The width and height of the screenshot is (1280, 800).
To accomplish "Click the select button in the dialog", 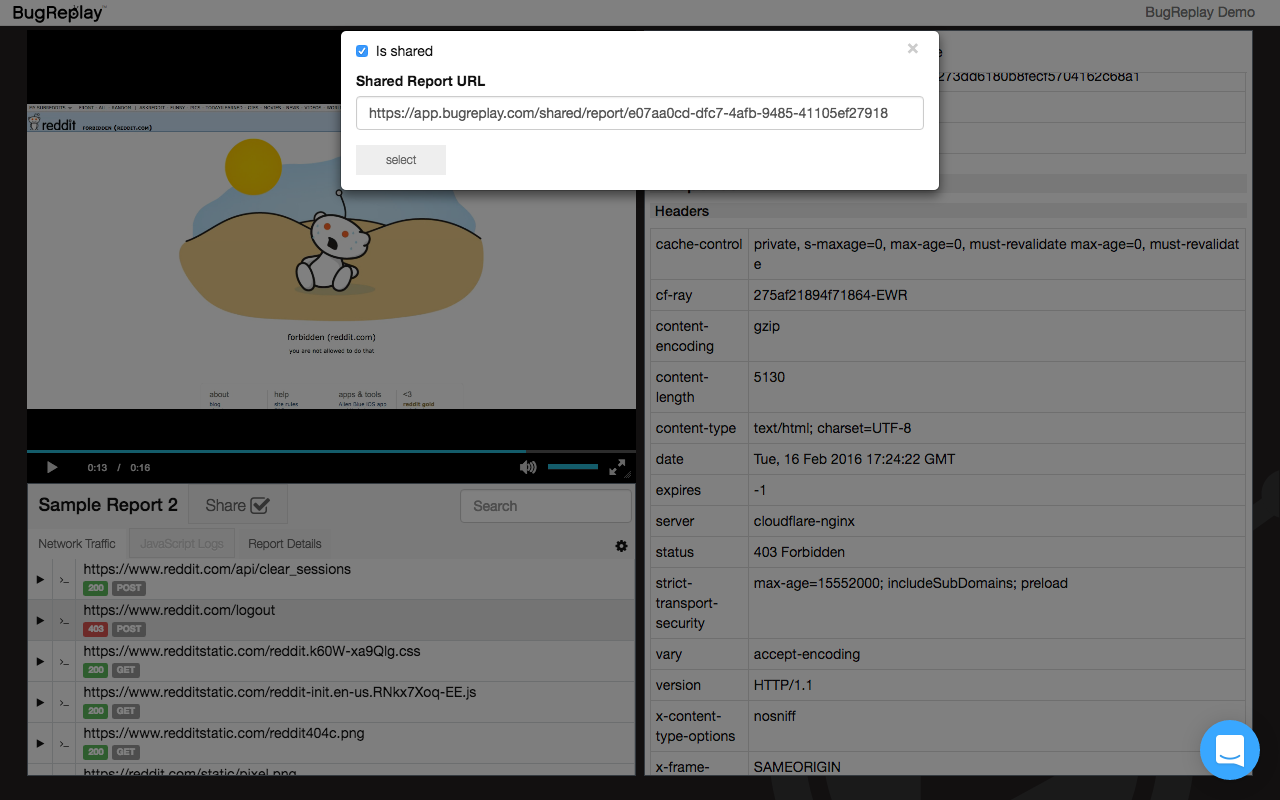I will click(x=401, y=160).
